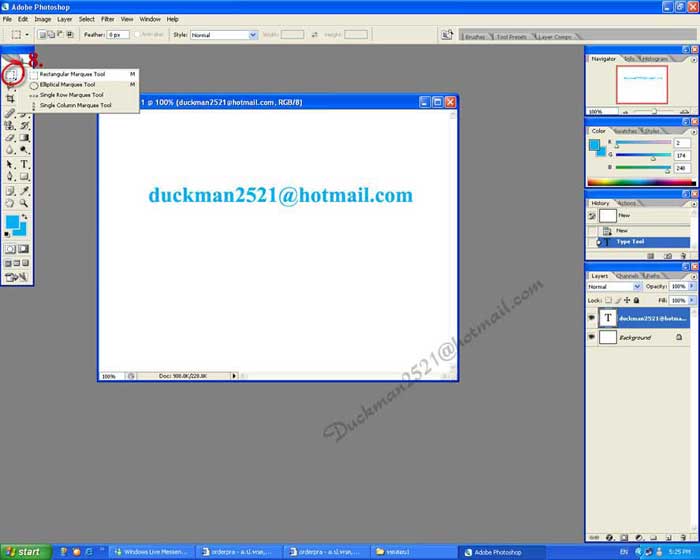
Task: Switch to Quick Mask mode
Action: (x=24, y=249)
